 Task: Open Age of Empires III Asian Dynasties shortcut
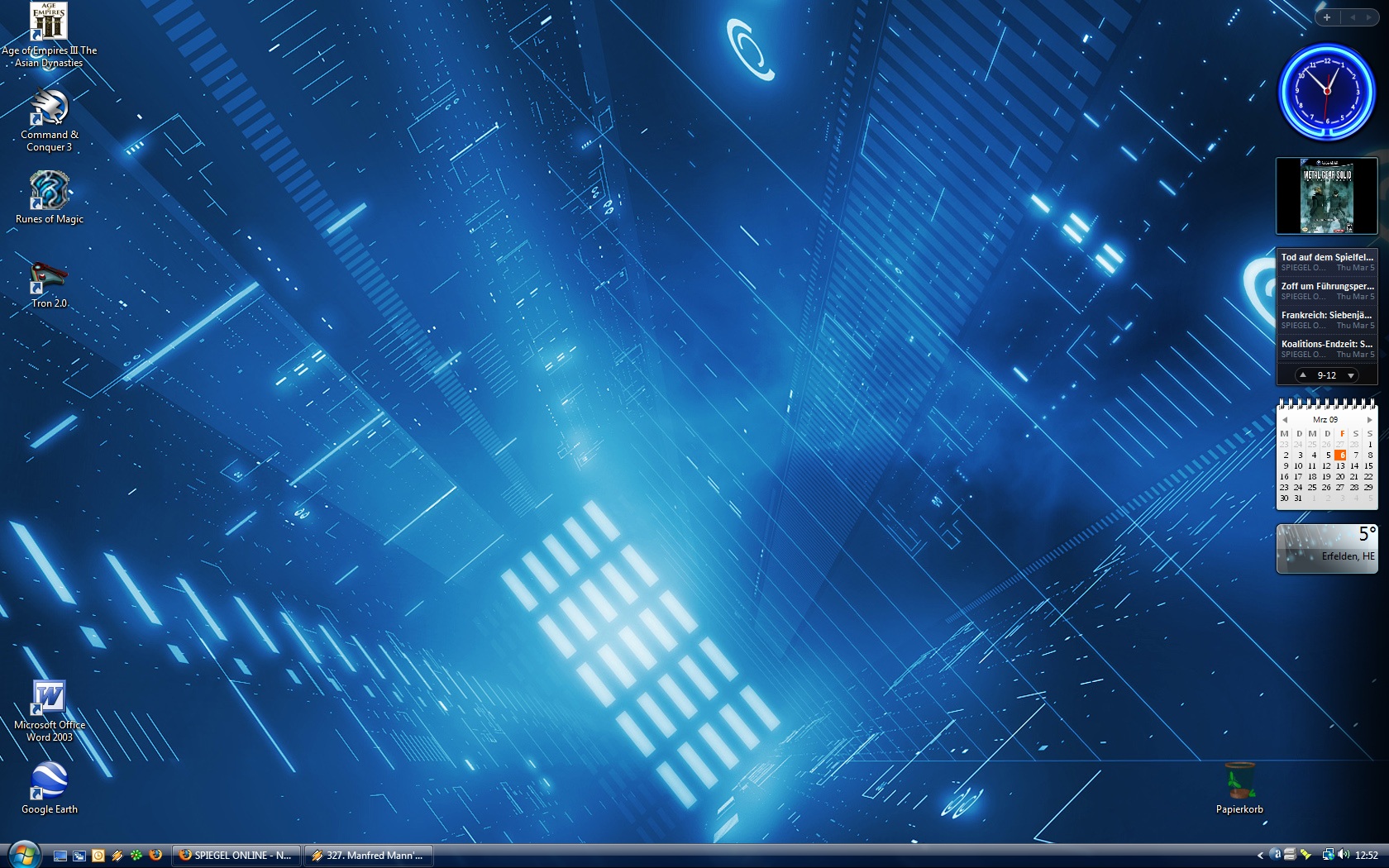pos(49,22)
